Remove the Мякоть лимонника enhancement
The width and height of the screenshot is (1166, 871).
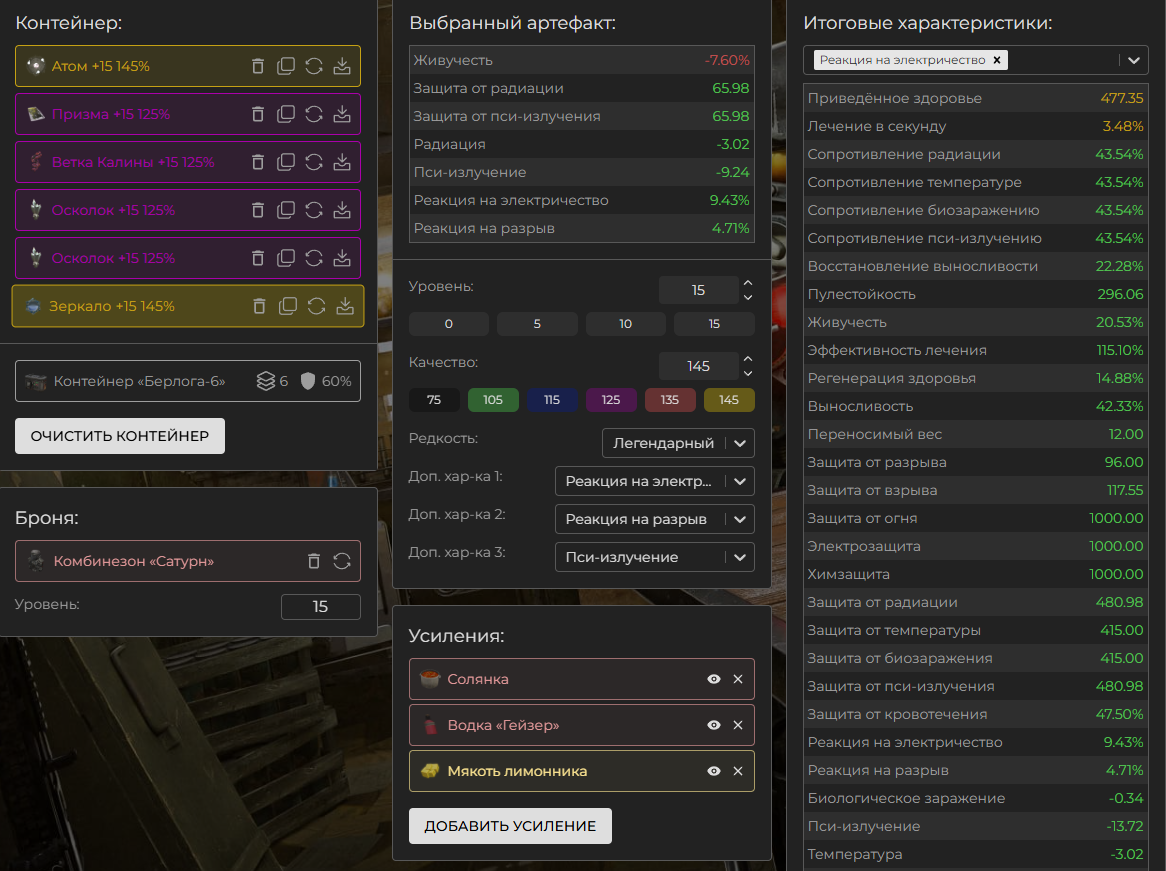[738, 771]
